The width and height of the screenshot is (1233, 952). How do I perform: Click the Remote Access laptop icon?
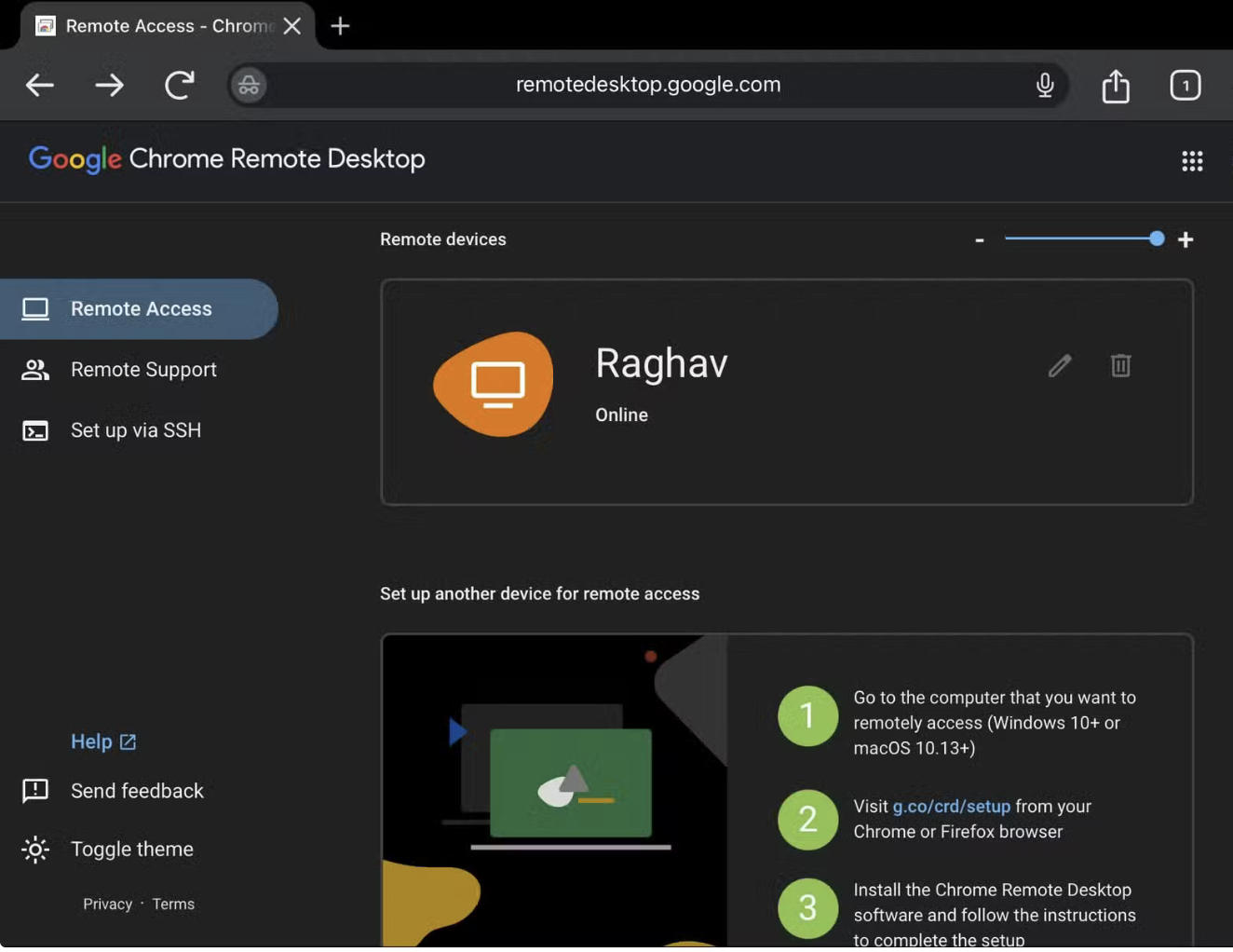(35, 309)
